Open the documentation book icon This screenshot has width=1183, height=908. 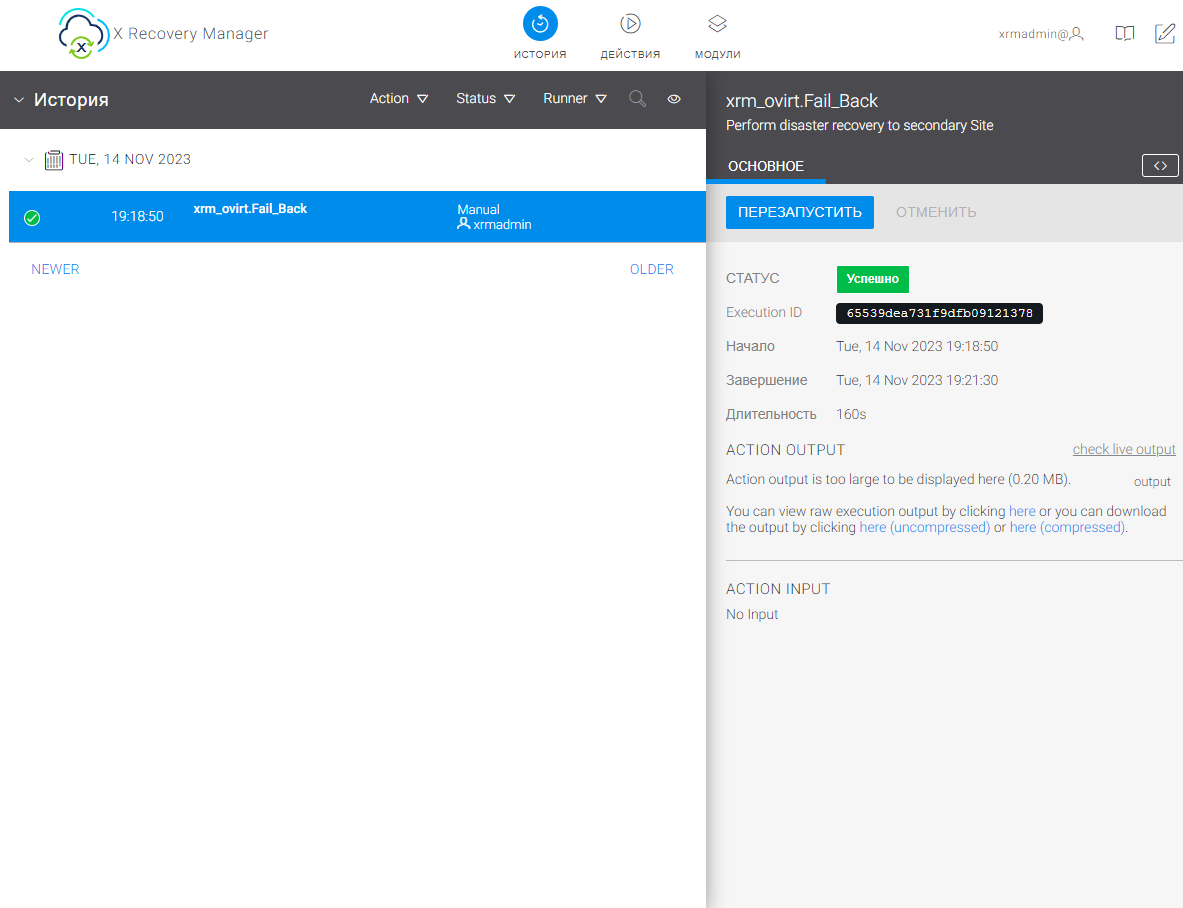click(1125, 34)
